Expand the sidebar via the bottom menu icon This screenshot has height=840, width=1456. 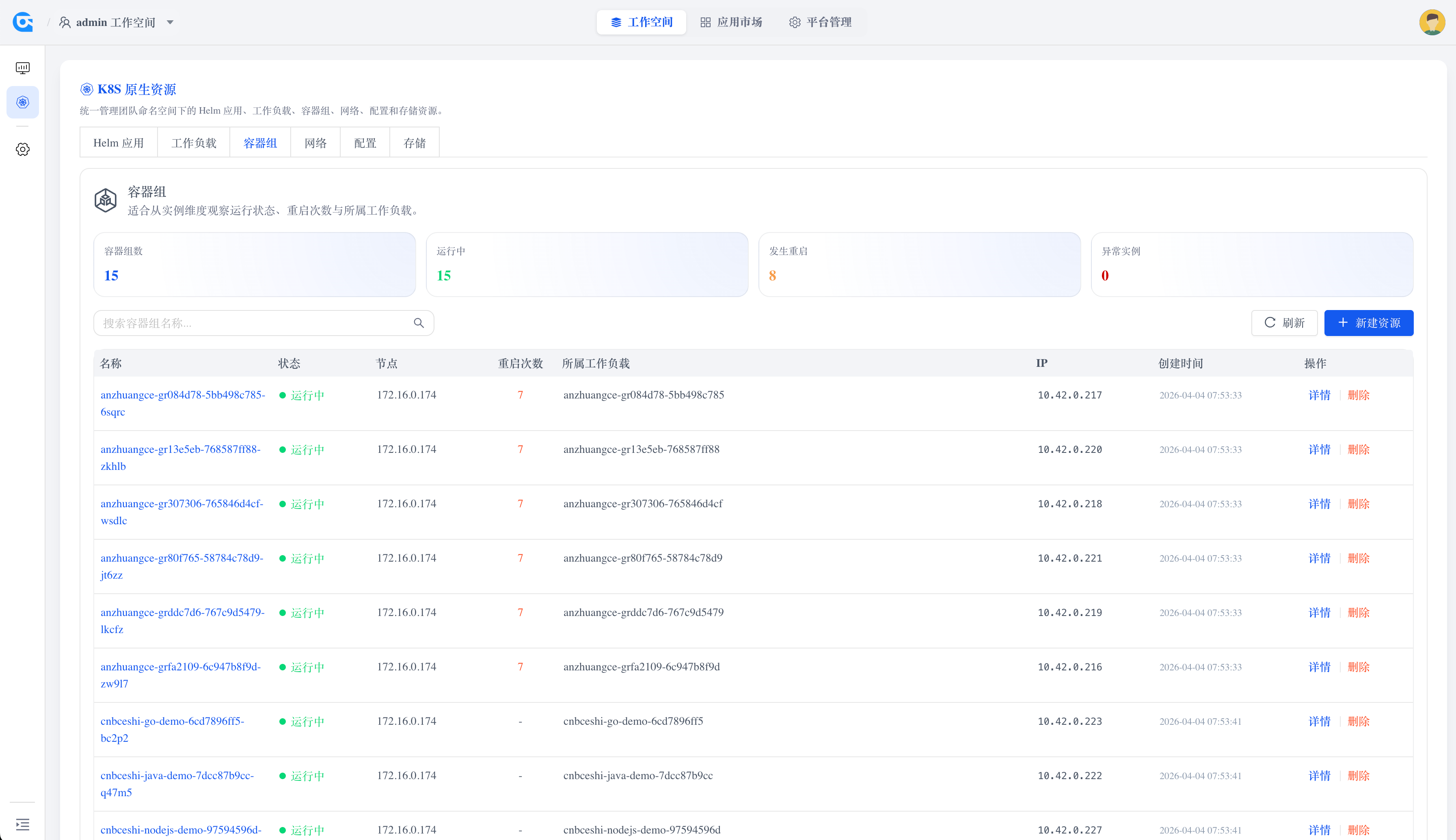(22, 824)
